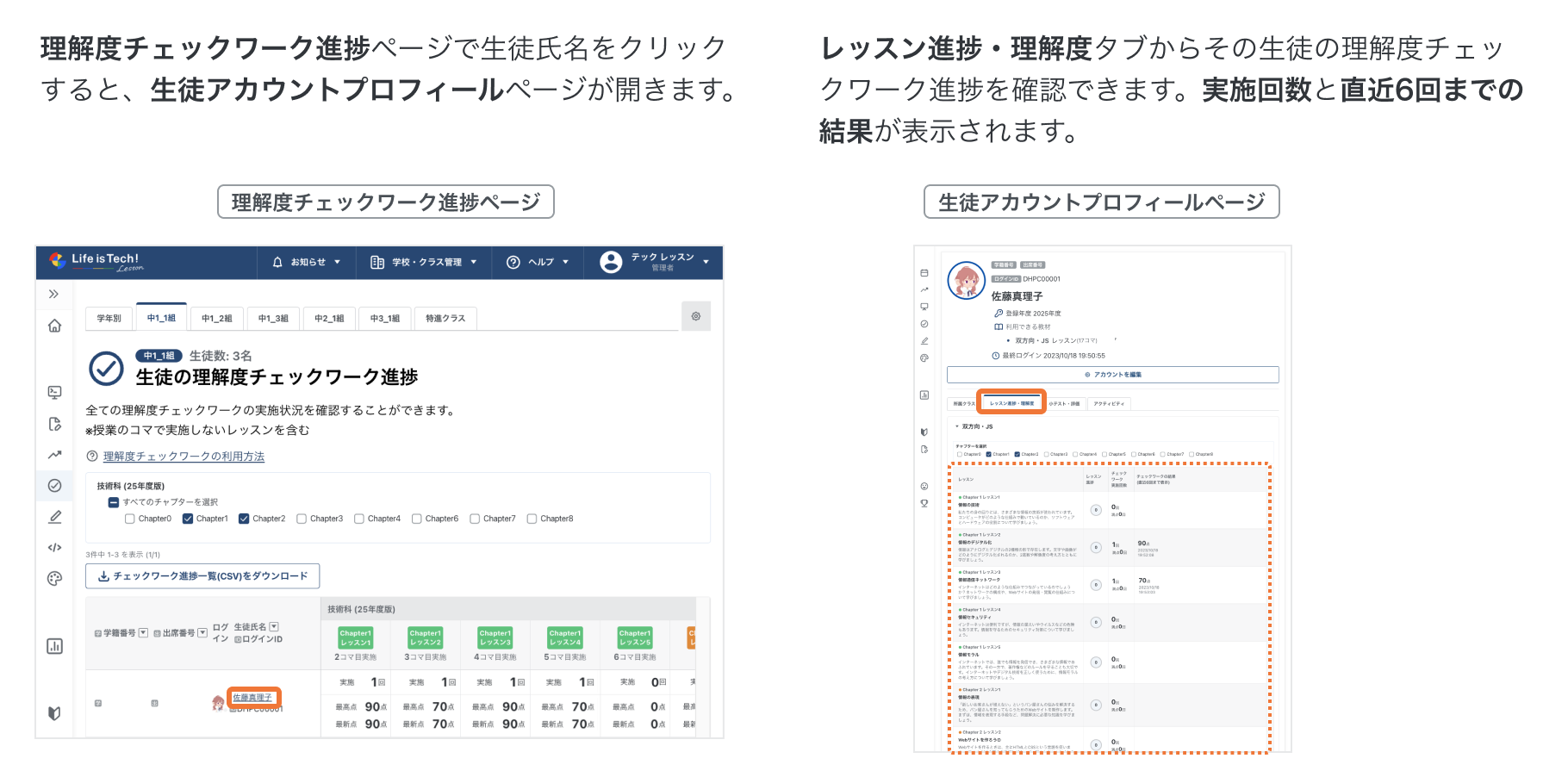
Task: Expand the sidebar with the double-chevron icon
Action: click(53, 294)
